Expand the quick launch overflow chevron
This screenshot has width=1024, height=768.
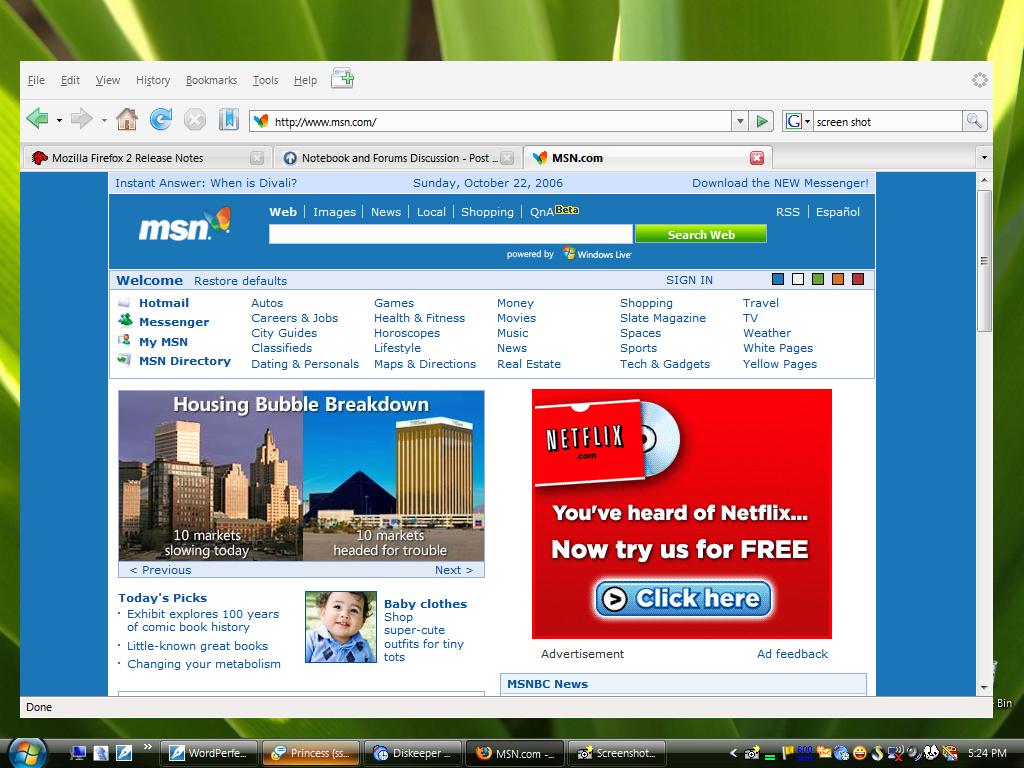pos(148,746)
